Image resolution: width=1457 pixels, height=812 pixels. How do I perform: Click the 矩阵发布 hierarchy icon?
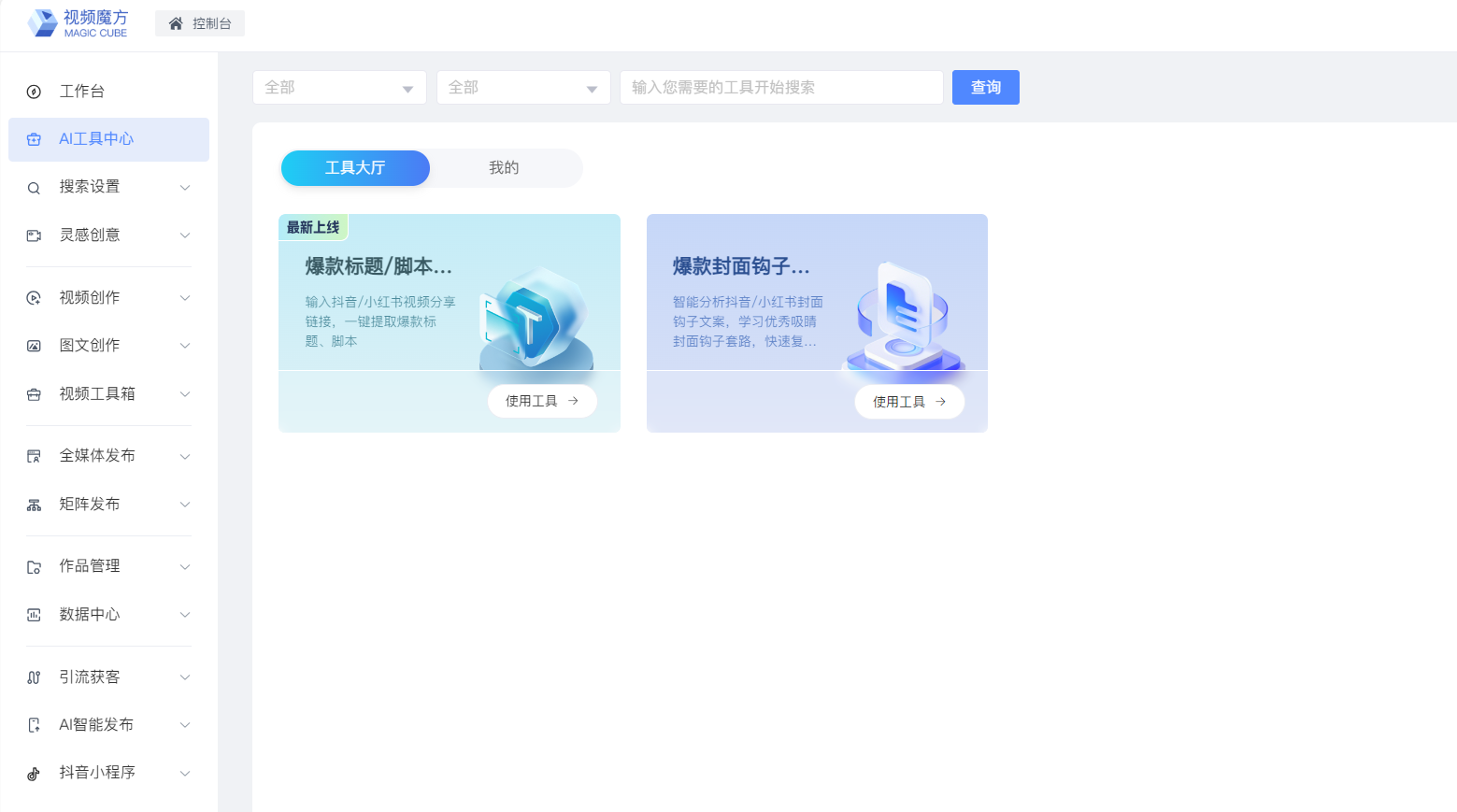[34, 505]
